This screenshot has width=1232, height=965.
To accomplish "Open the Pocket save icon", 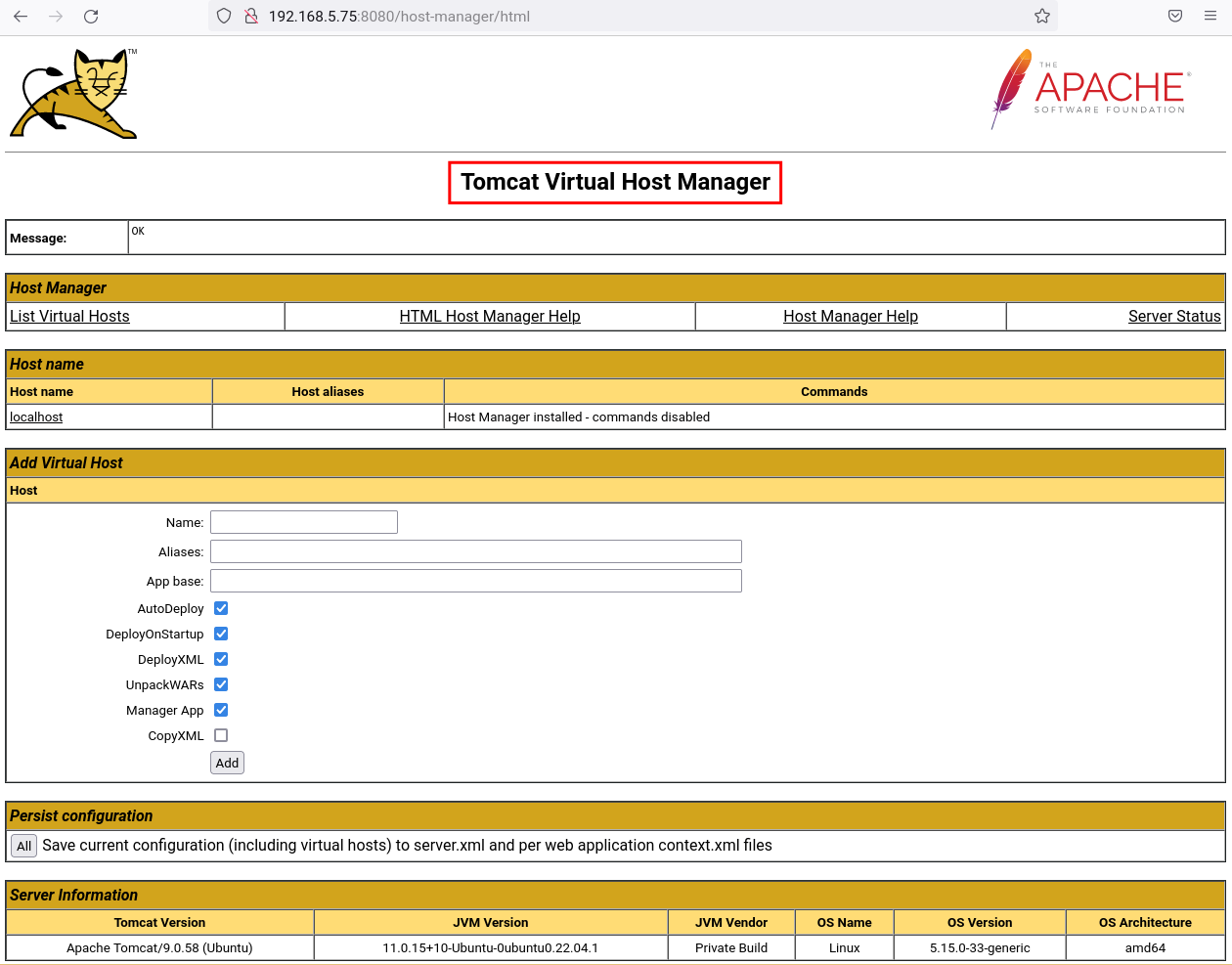I will (x=1175, y=17).
